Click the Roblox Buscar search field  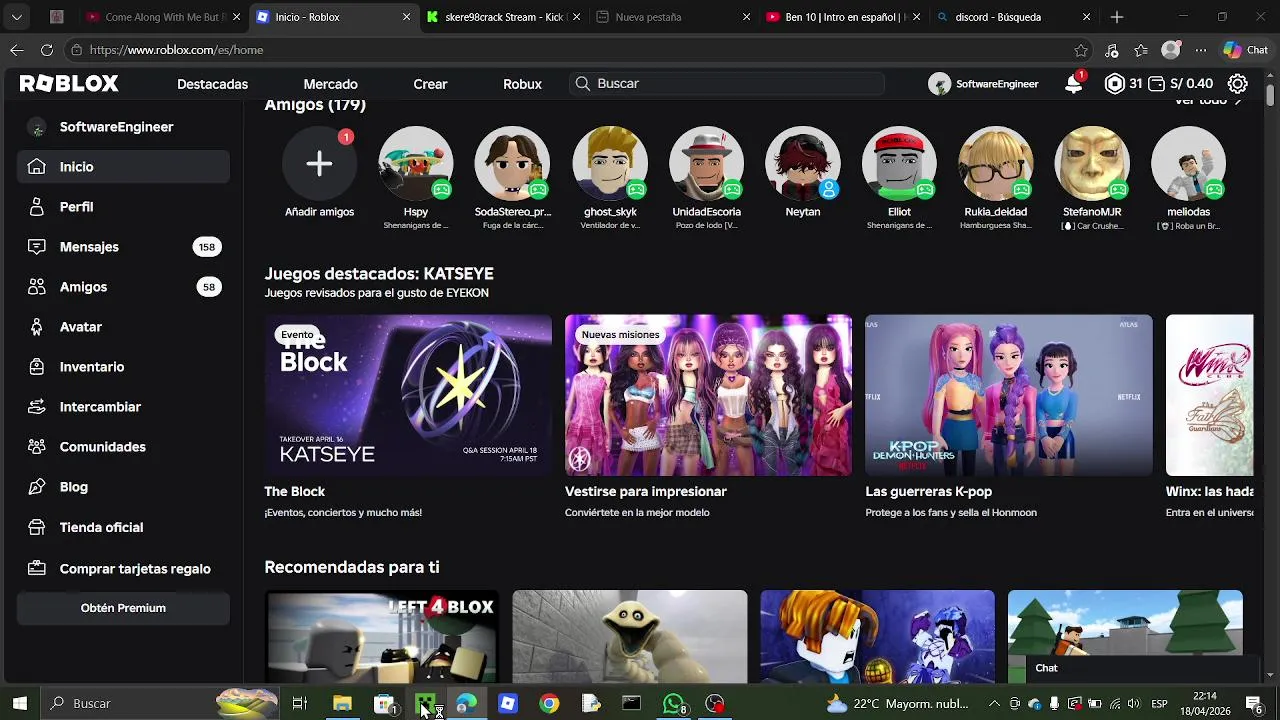coord(727,84)
